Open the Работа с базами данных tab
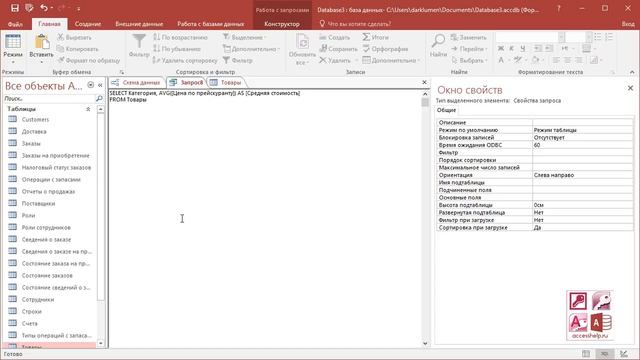 211,24
